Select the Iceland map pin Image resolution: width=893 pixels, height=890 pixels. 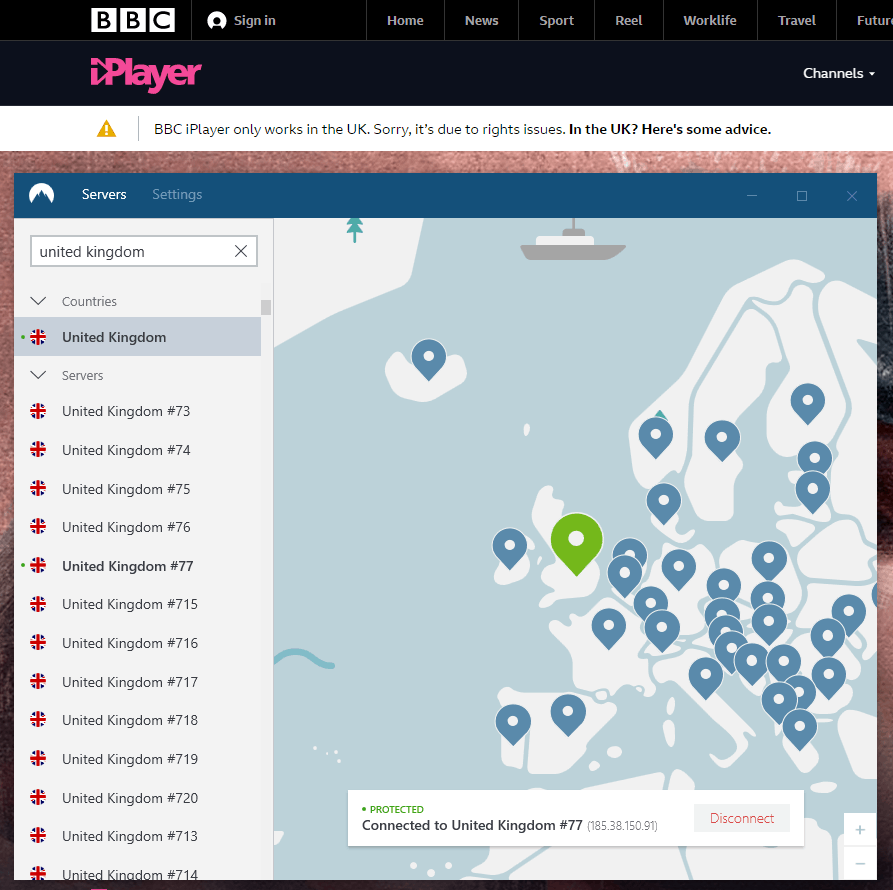tap(429, 359)
